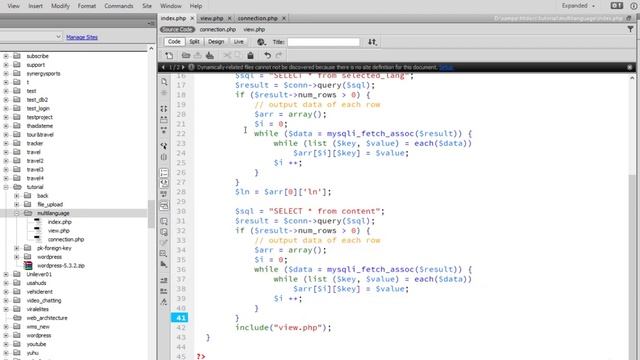640x360 pixels.
Task: Click the Move or Convert CSS icon
Action: tap(164, 264)
